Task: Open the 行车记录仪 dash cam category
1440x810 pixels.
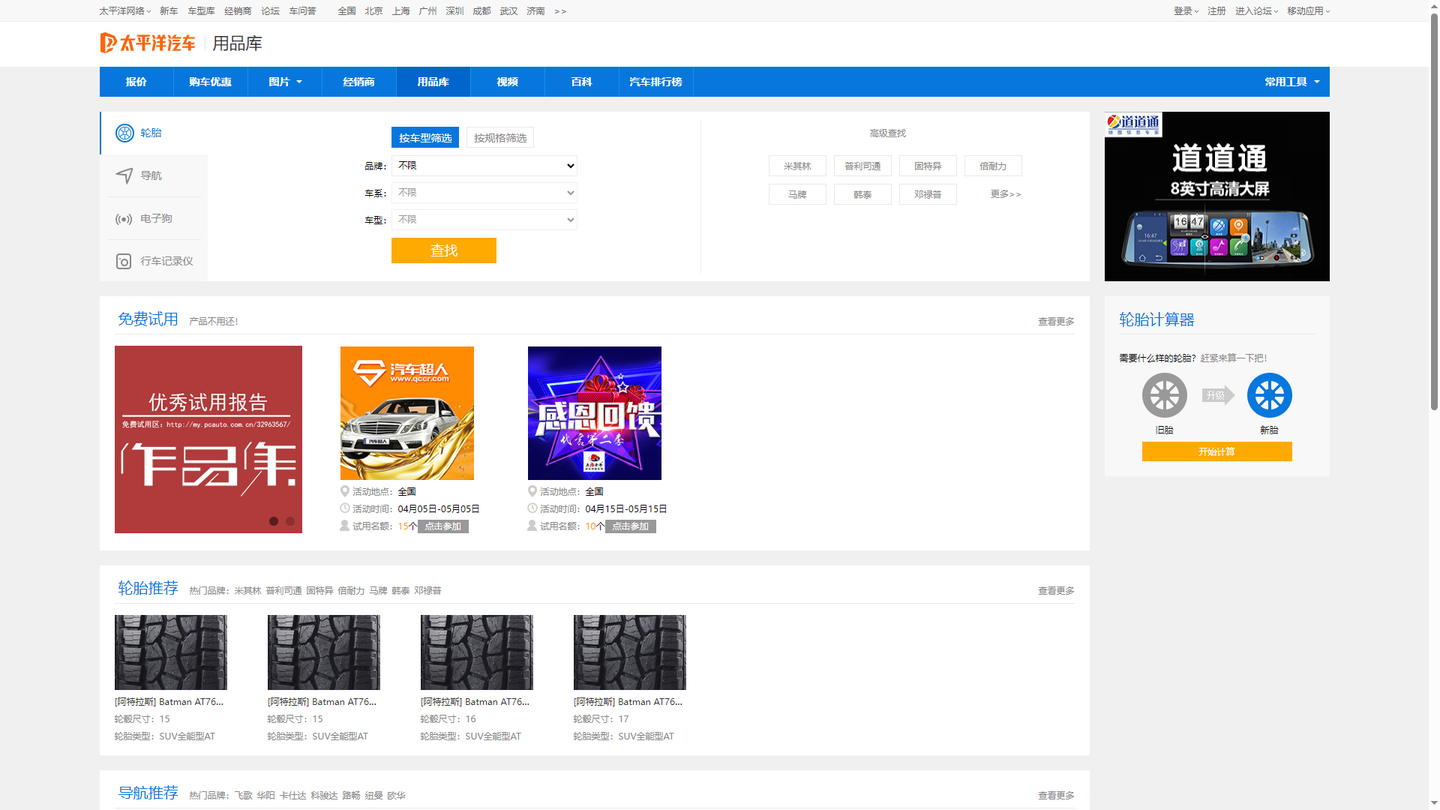Action: (154, 261)
